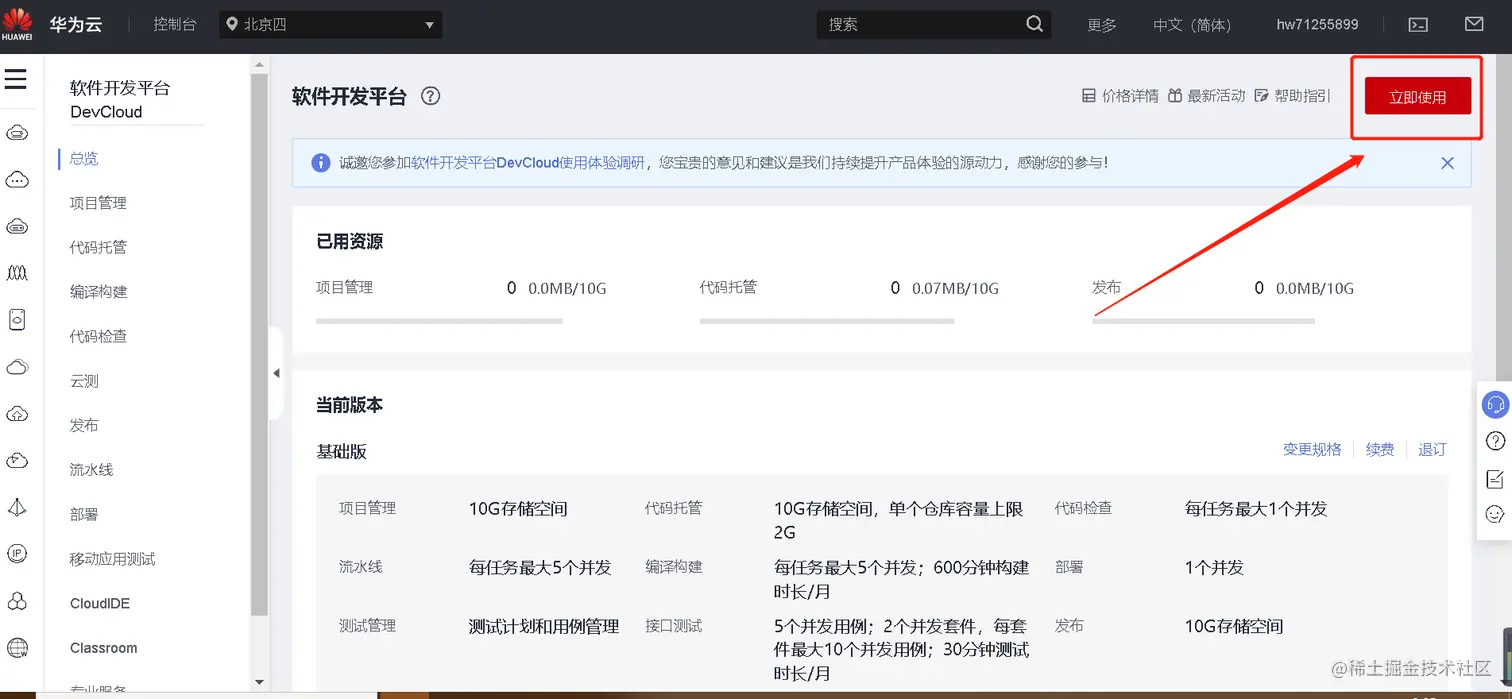The image size is (1512, 699).
Task: Collapse the sidebar with the arrow handle
Action: click(276, 373)
